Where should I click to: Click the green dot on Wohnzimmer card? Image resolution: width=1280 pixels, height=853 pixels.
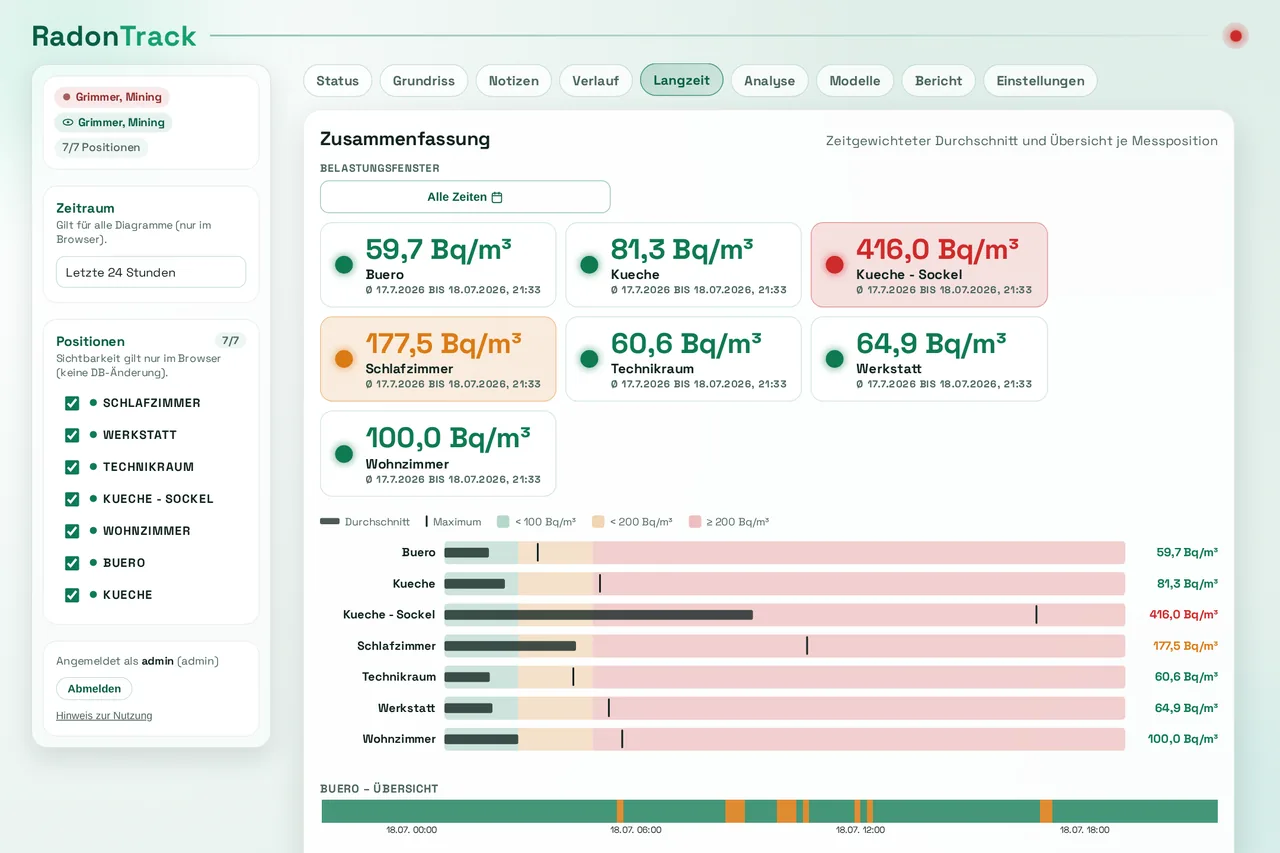[344, 454]
